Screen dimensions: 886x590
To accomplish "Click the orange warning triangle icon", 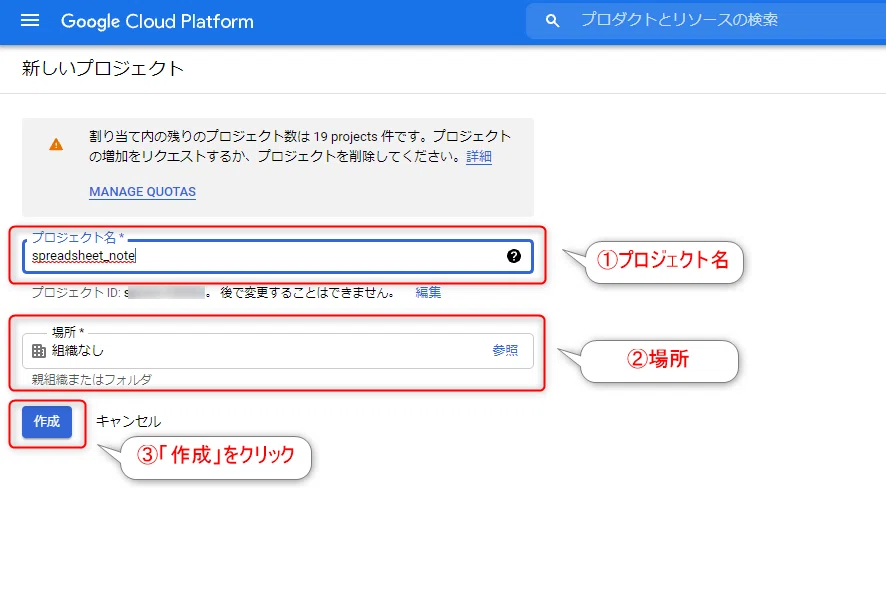I will pos(56,145).
